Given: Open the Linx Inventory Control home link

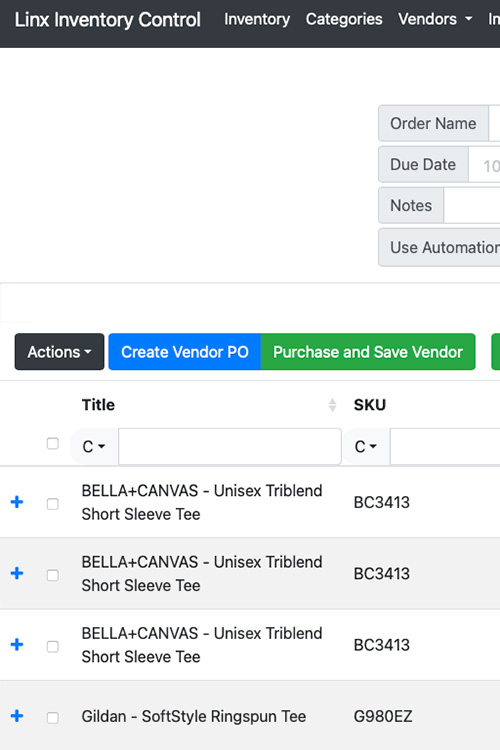Looking at the screenshot, I should pos(108,20).
